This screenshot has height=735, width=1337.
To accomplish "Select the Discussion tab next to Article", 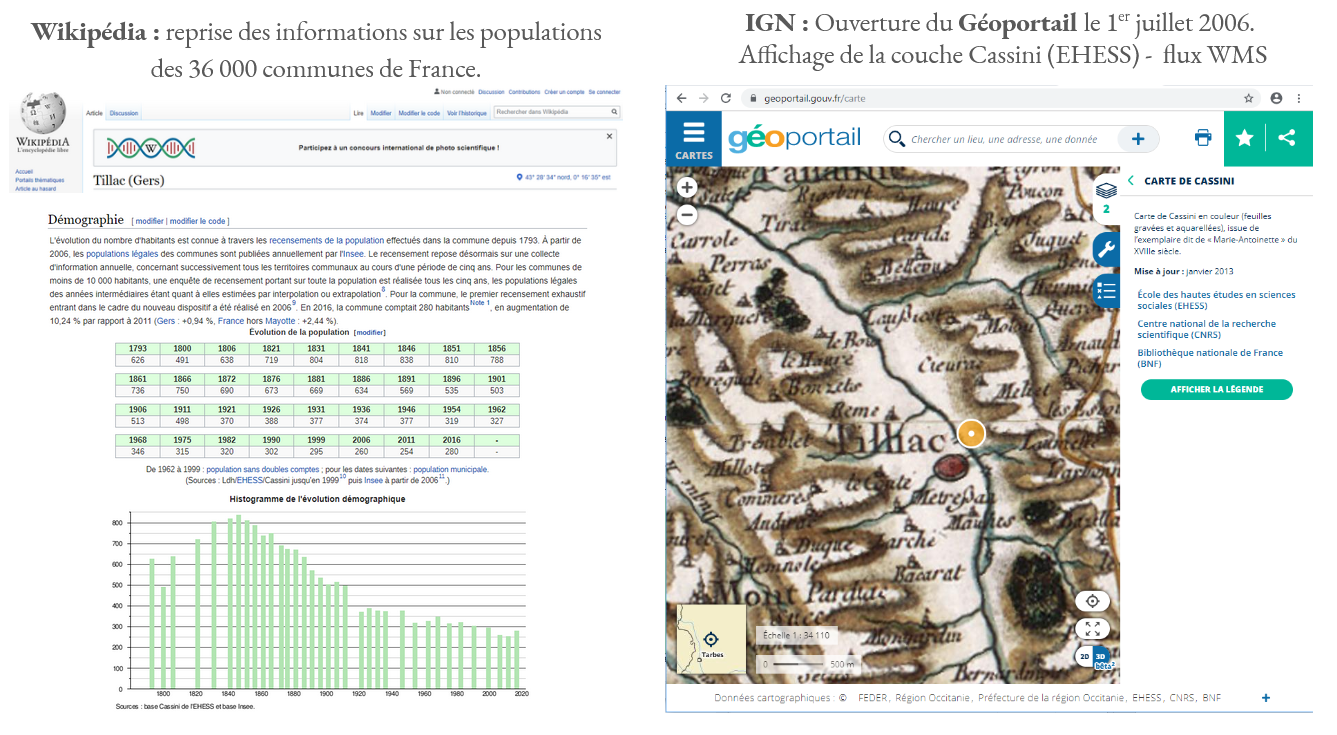I will point(124,113).
